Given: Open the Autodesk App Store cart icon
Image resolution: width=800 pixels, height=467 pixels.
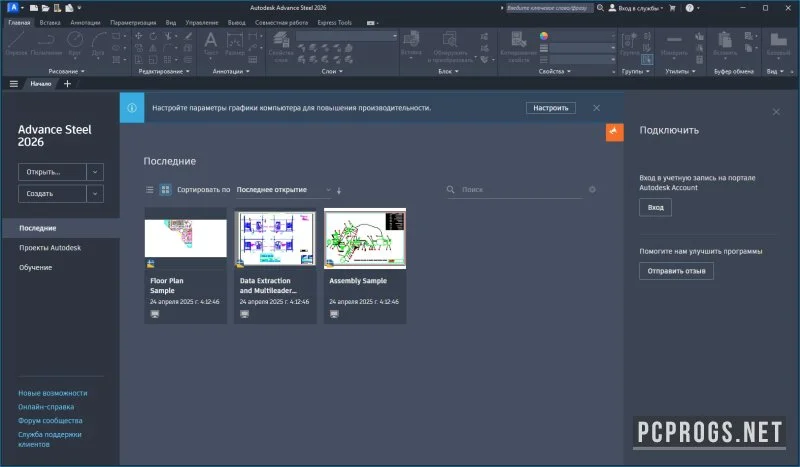Looking at the screenshot, I should pyautogui.click(x=672, y=8).
